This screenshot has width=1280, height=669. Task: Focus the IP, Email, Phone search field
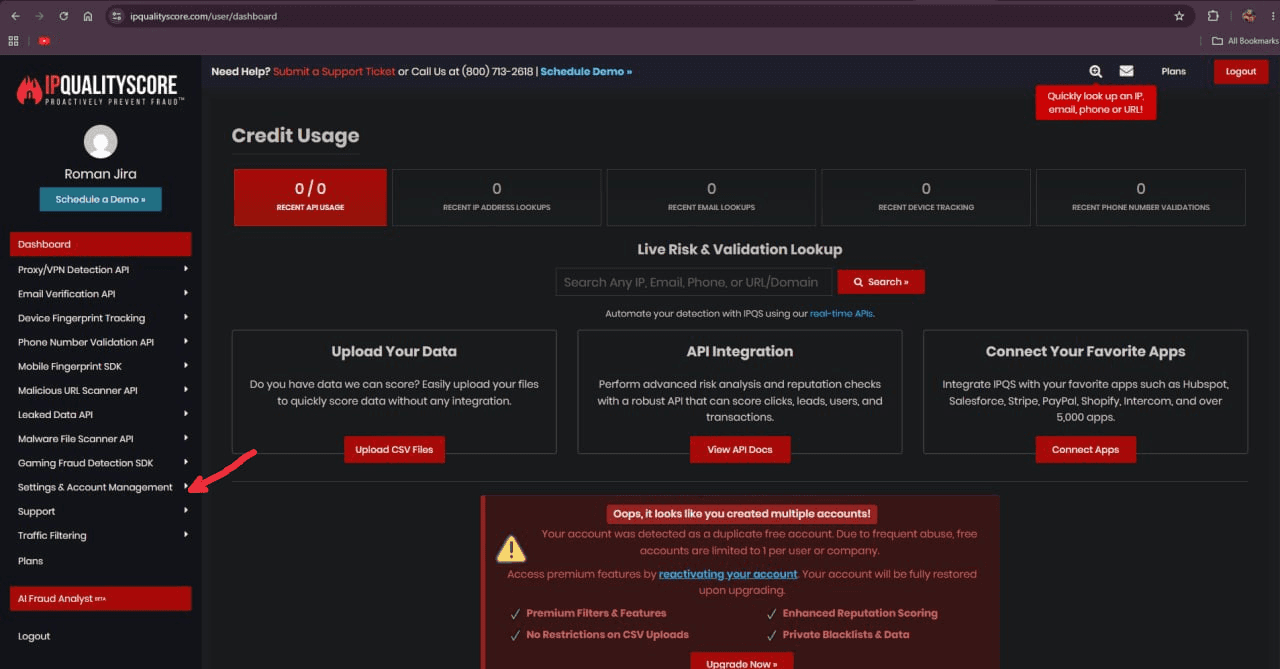coord(694,282)
